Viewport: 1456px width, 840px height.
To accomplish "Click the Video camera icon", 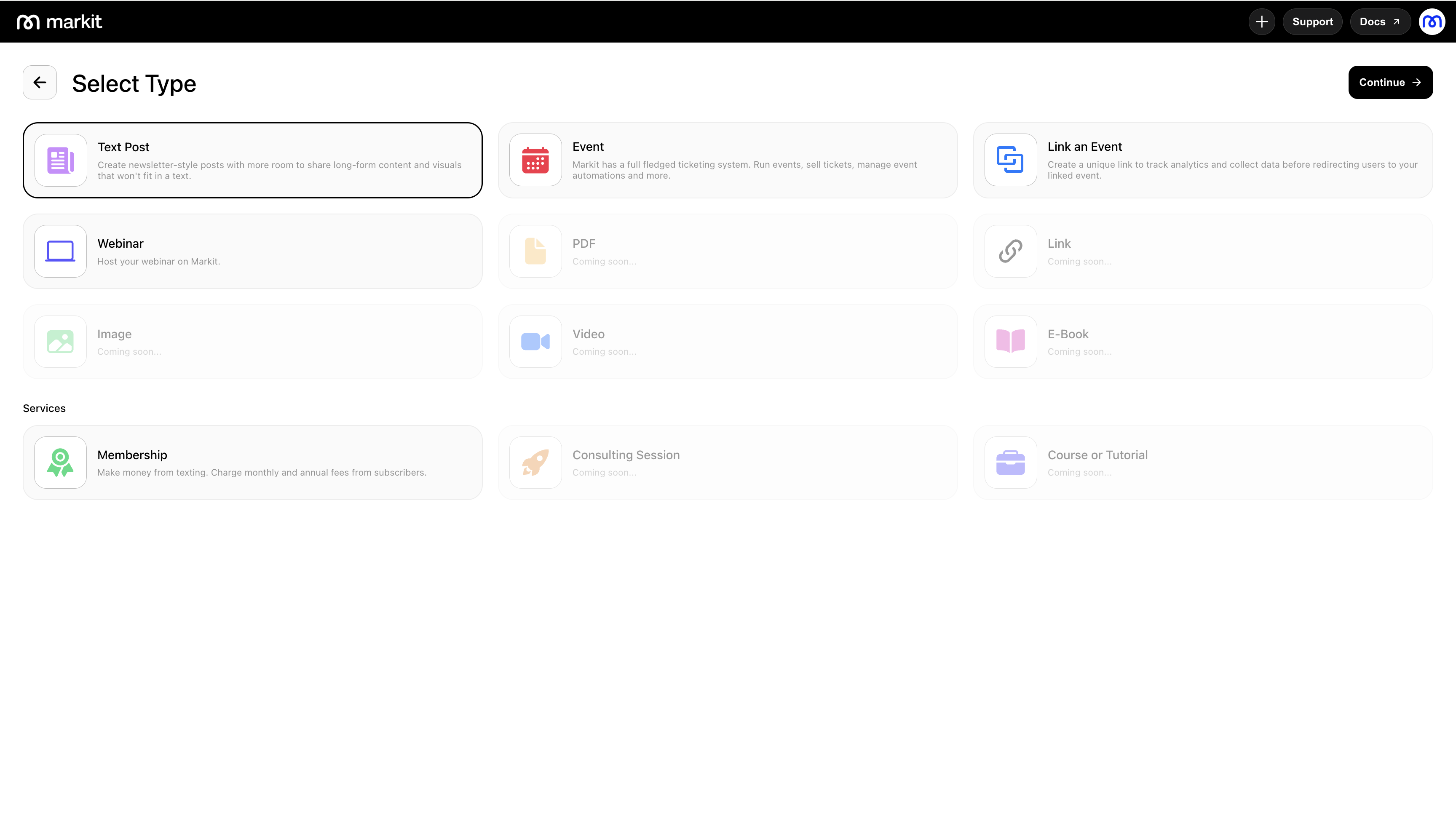I will pos(535,342).
